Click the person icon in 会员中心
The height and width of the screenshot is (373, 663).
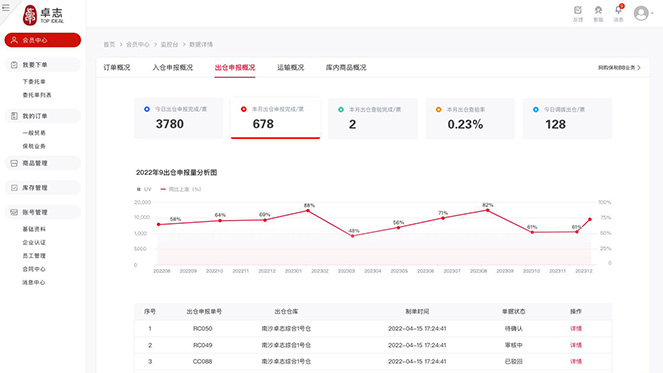14,40
